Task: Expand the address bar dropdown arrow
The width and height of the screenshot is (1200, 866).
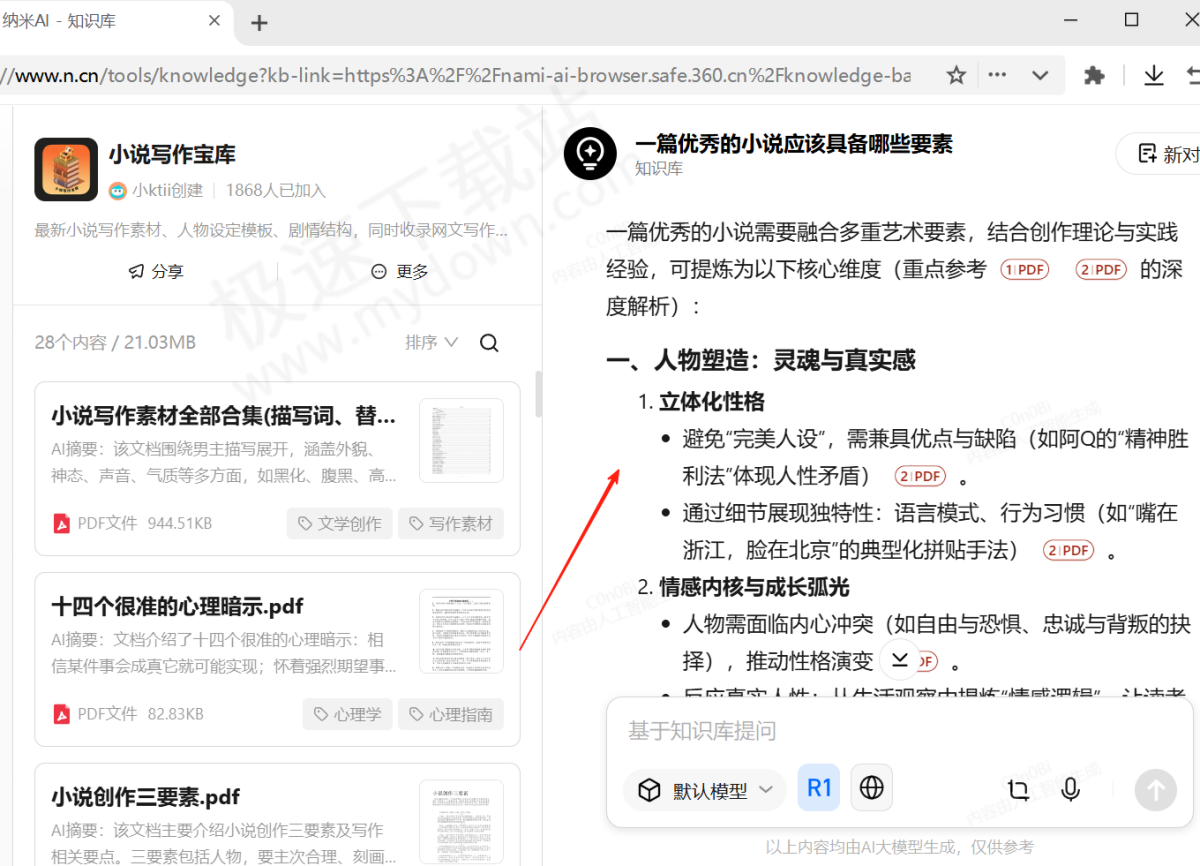Action: point(1039,75)
